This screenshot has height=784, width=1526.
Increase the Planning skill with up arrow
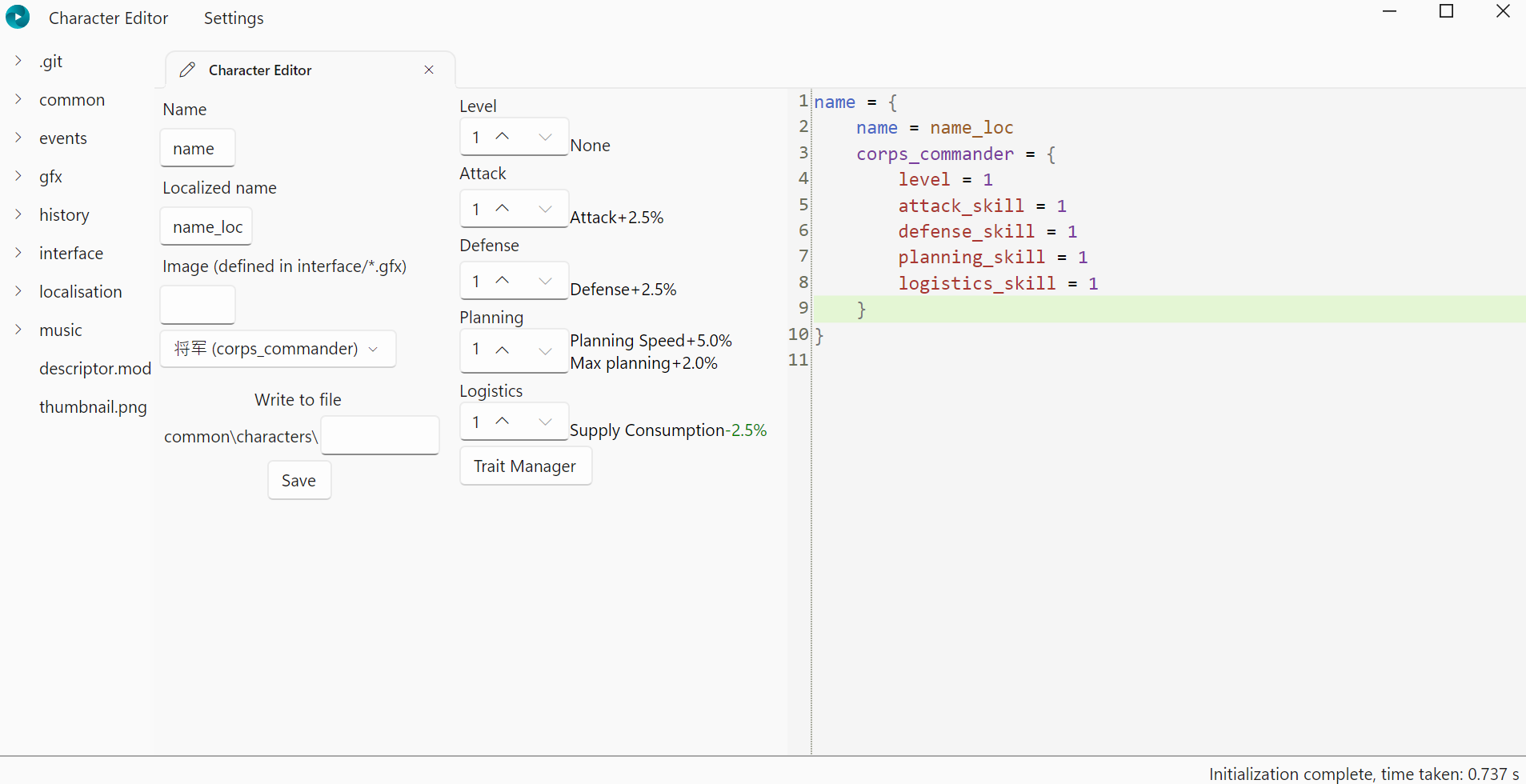pyautogui.click(x=503, y=350)
